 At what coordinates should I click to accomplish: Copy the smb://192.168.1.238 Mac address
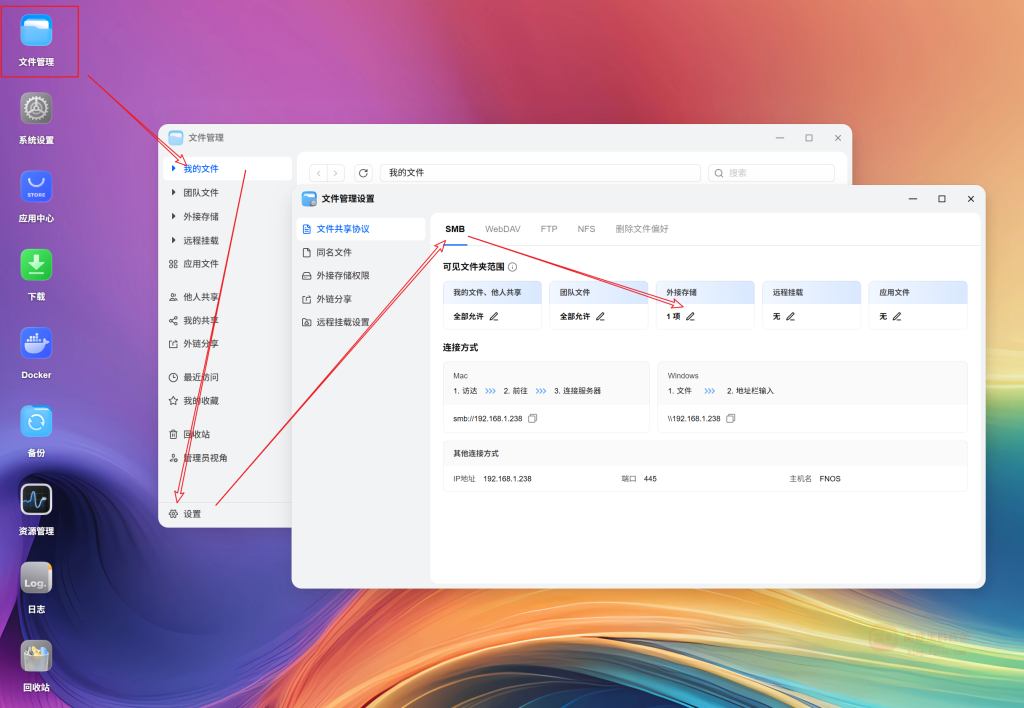(533, 418)
